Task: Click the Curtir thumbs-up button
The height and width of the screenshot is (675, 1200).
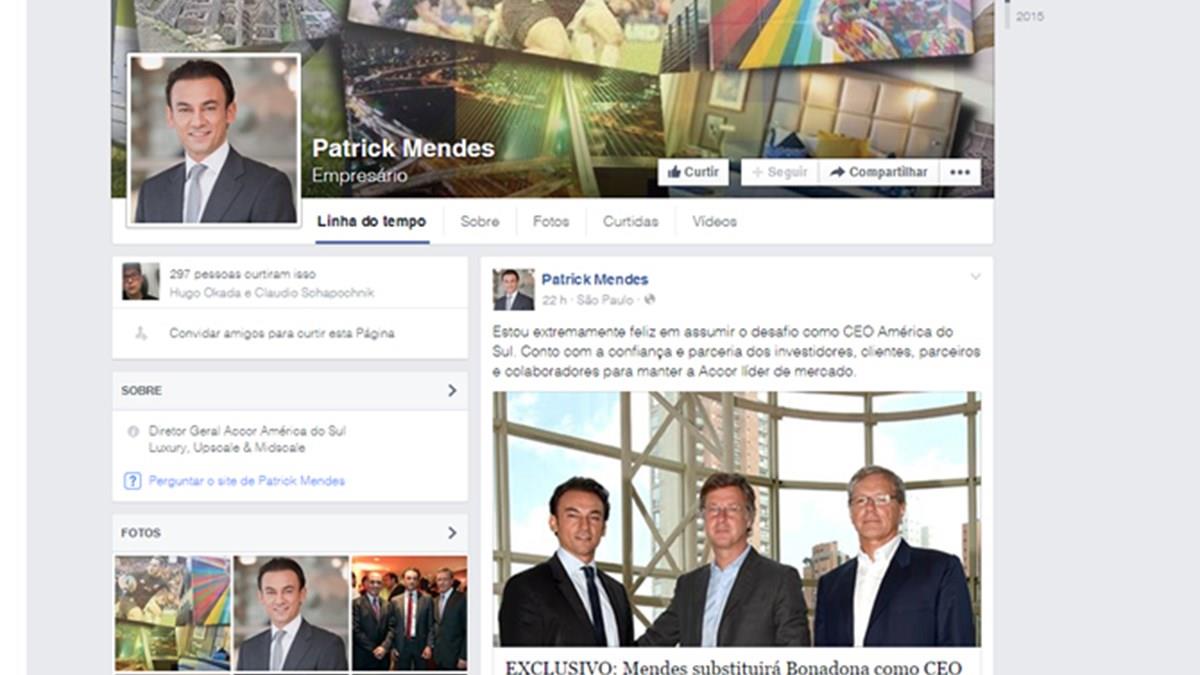Action: pos(693,172)
